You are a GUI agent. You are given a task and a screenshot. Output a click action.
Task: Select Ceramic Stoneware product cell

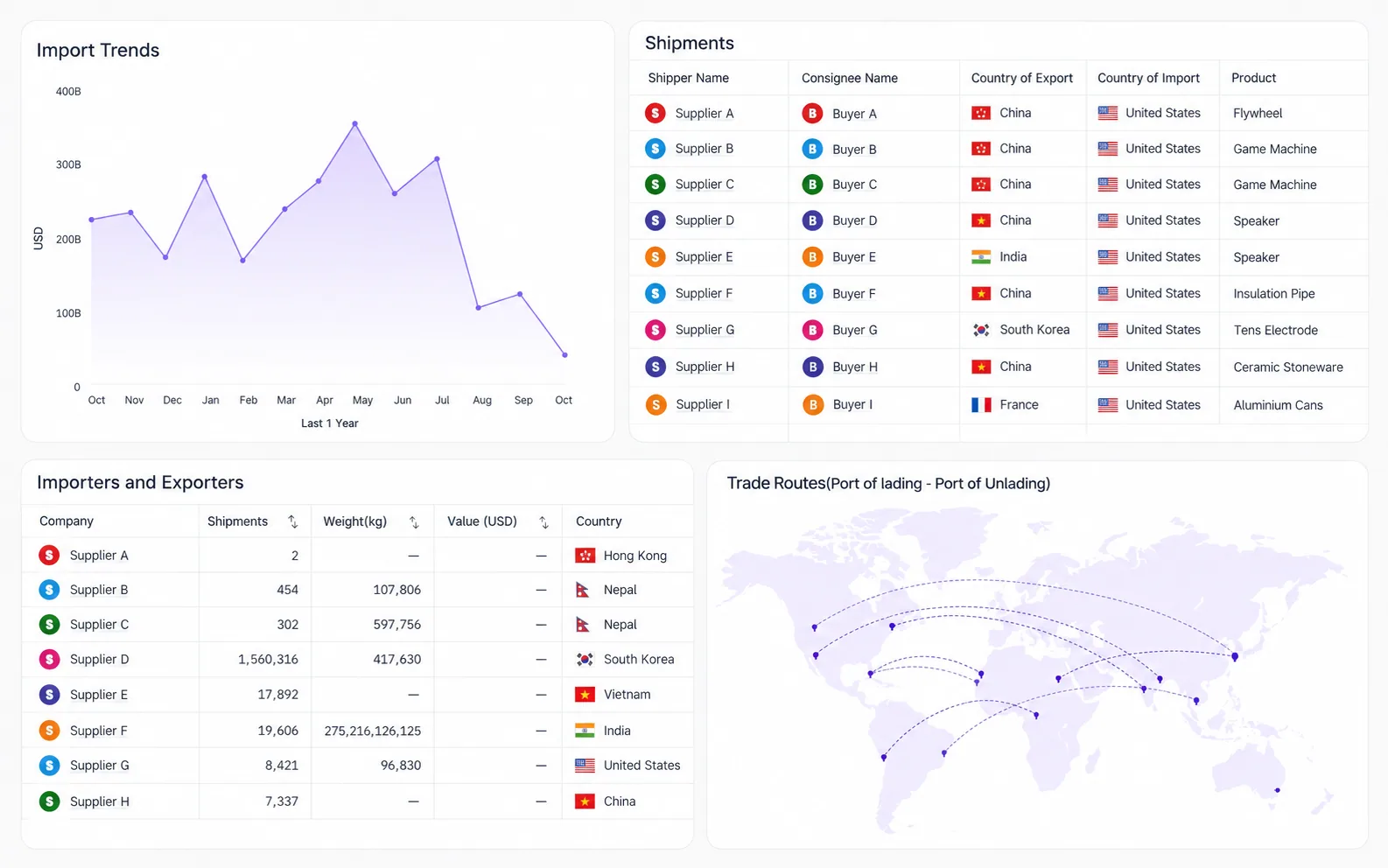coord(1287,367)
